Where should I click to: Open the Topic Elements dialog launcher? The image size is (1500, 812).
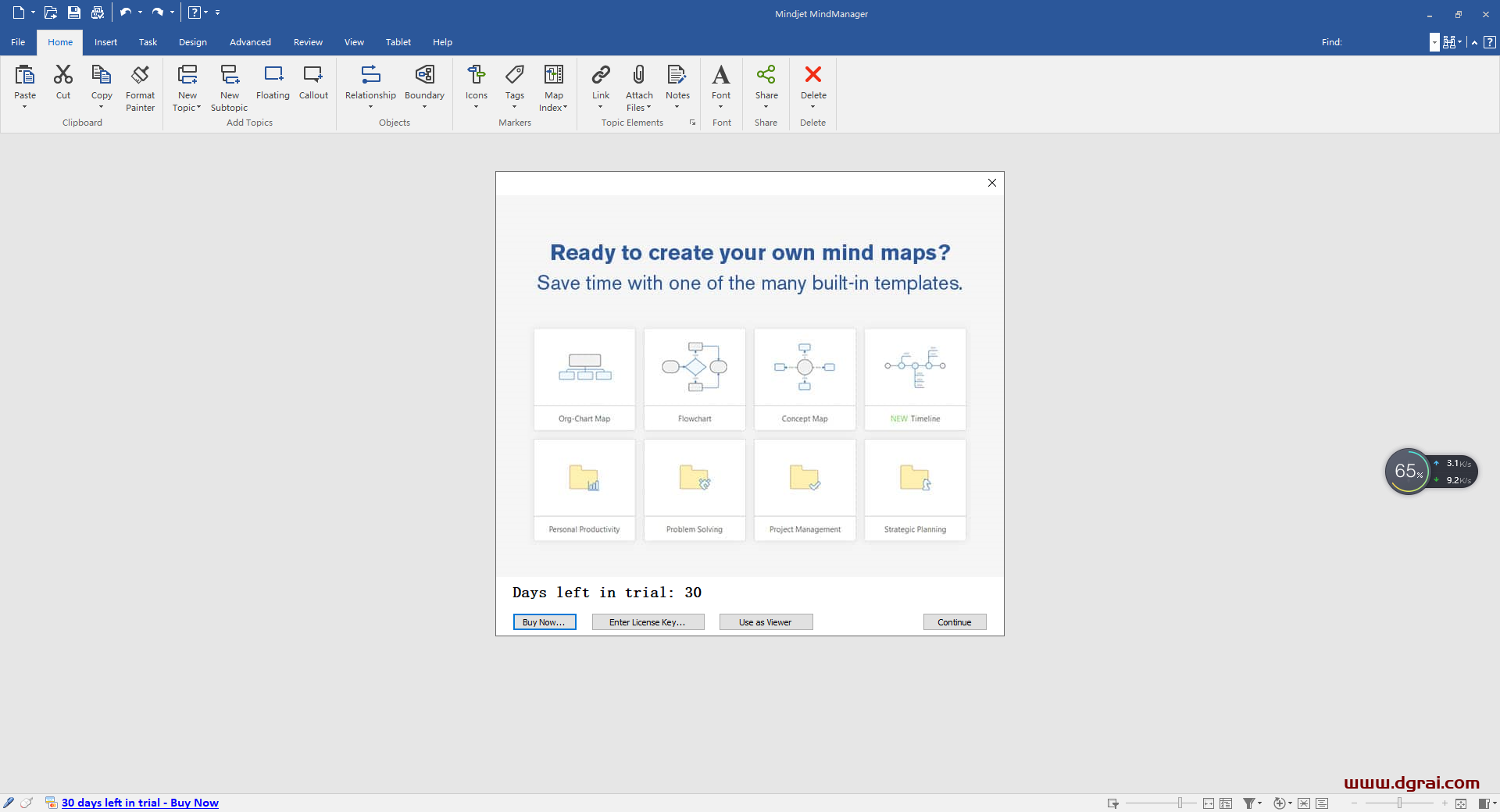tap(692, 123)
